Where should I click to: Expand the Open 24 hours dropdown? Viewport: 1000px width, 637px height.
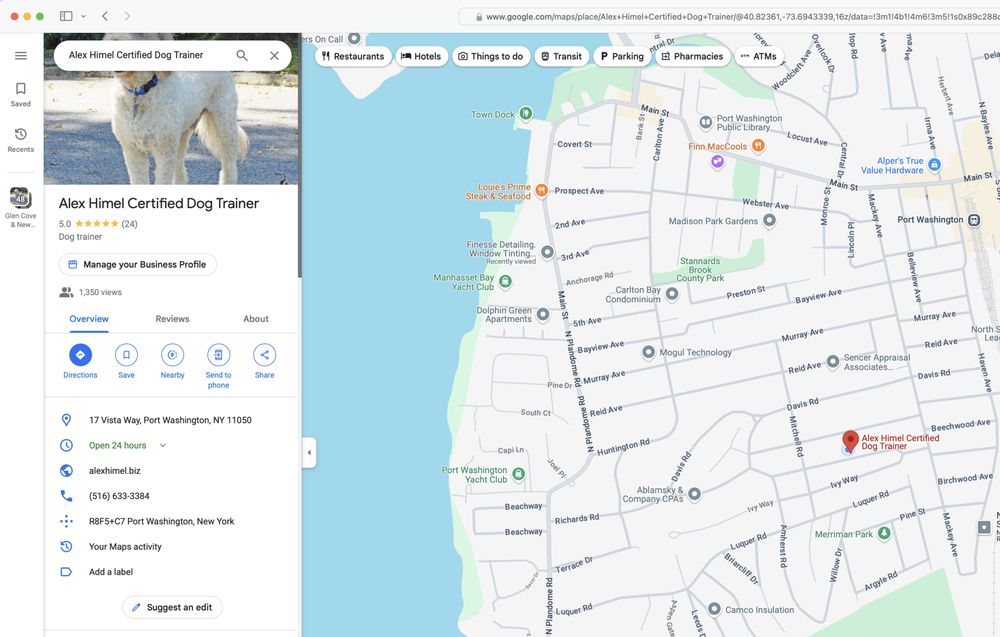point(163,446)
